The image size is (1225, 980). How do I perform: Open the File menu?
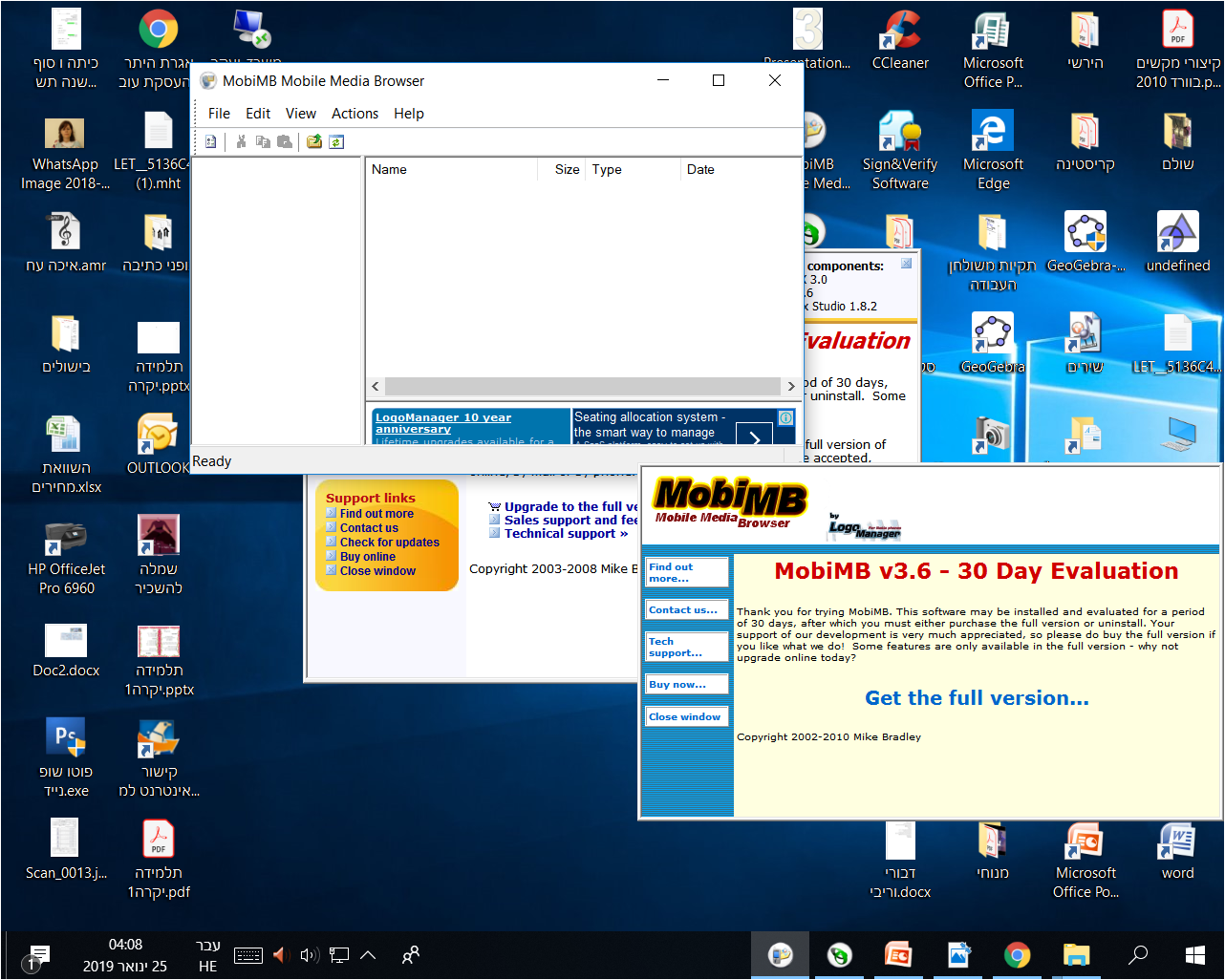219,114
